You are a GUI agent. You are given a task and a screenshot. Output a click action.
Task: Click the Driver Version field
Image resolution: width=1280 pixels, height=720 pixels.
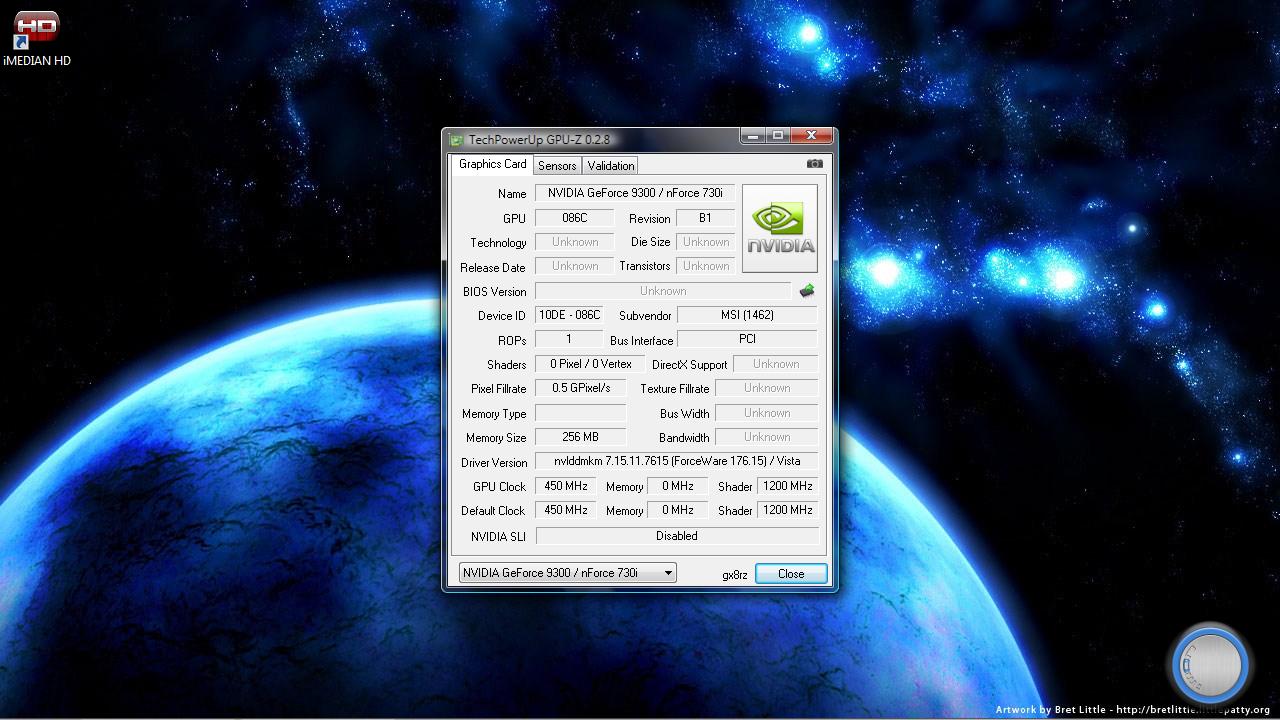click(676, 461)
